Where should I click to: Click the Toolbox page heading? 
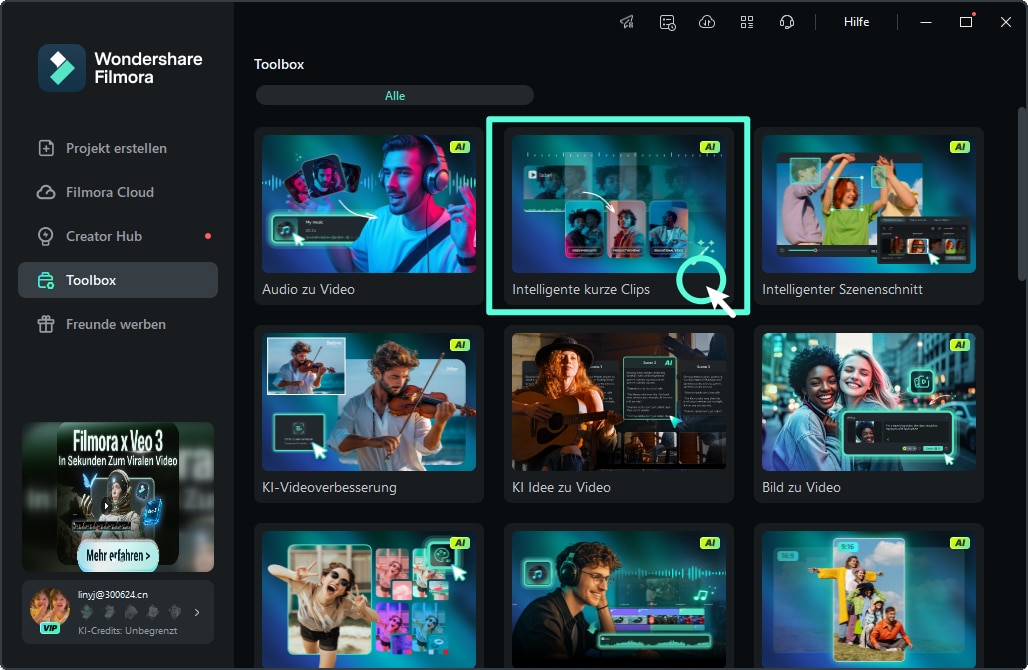click(x=279, y=64)
